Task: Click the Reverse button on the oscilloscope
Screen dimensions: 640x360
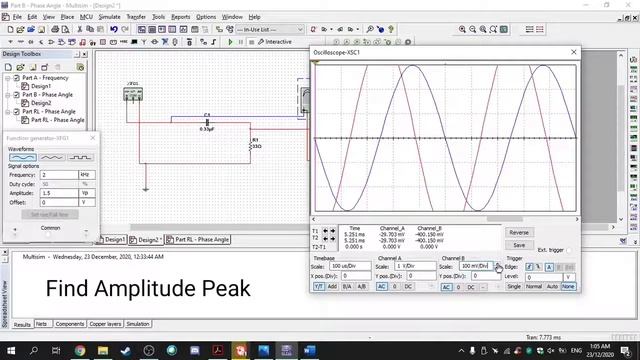Action: pos(519,233)
